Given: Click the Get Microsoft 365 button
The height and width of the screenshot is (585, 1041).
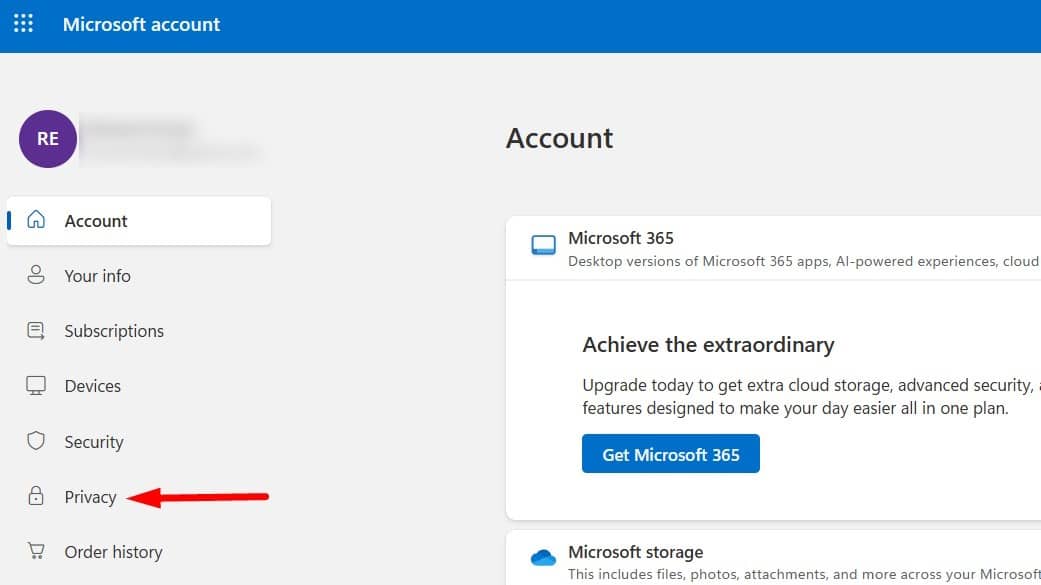Looking at the screenshot, I should pyautogui.click(x=671, y=454).
